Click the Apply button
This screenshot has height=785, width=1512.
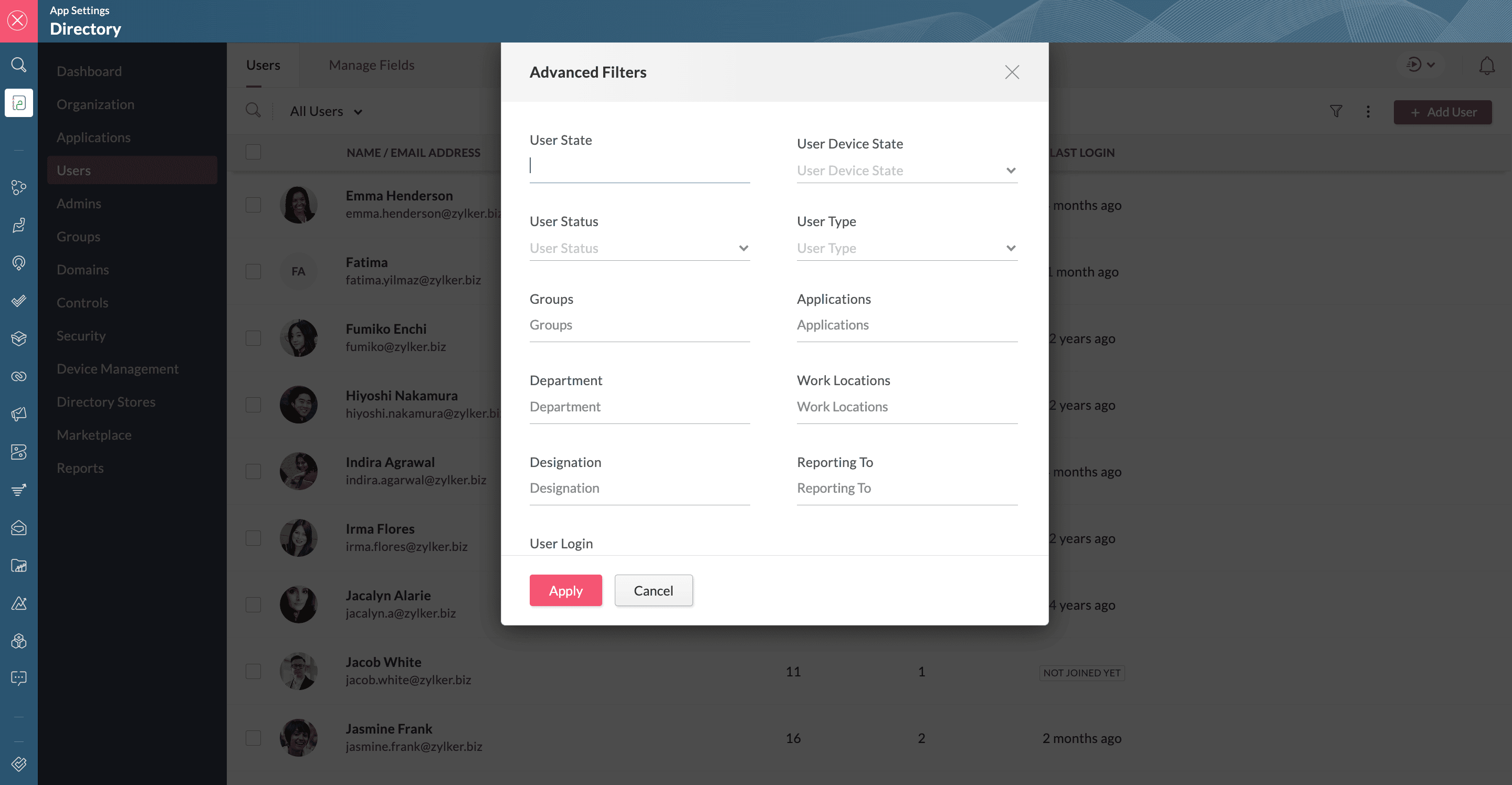point(565,590)
